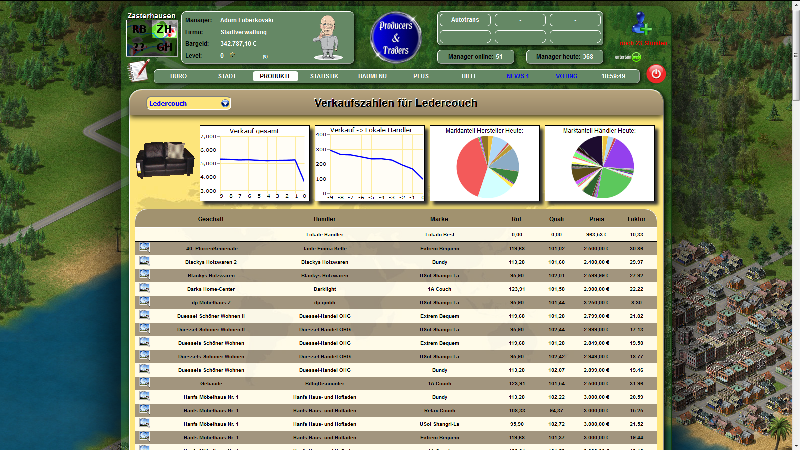
Task: Sort table by Marke column header
Action: pyautogui.click(x=439, y=219)
